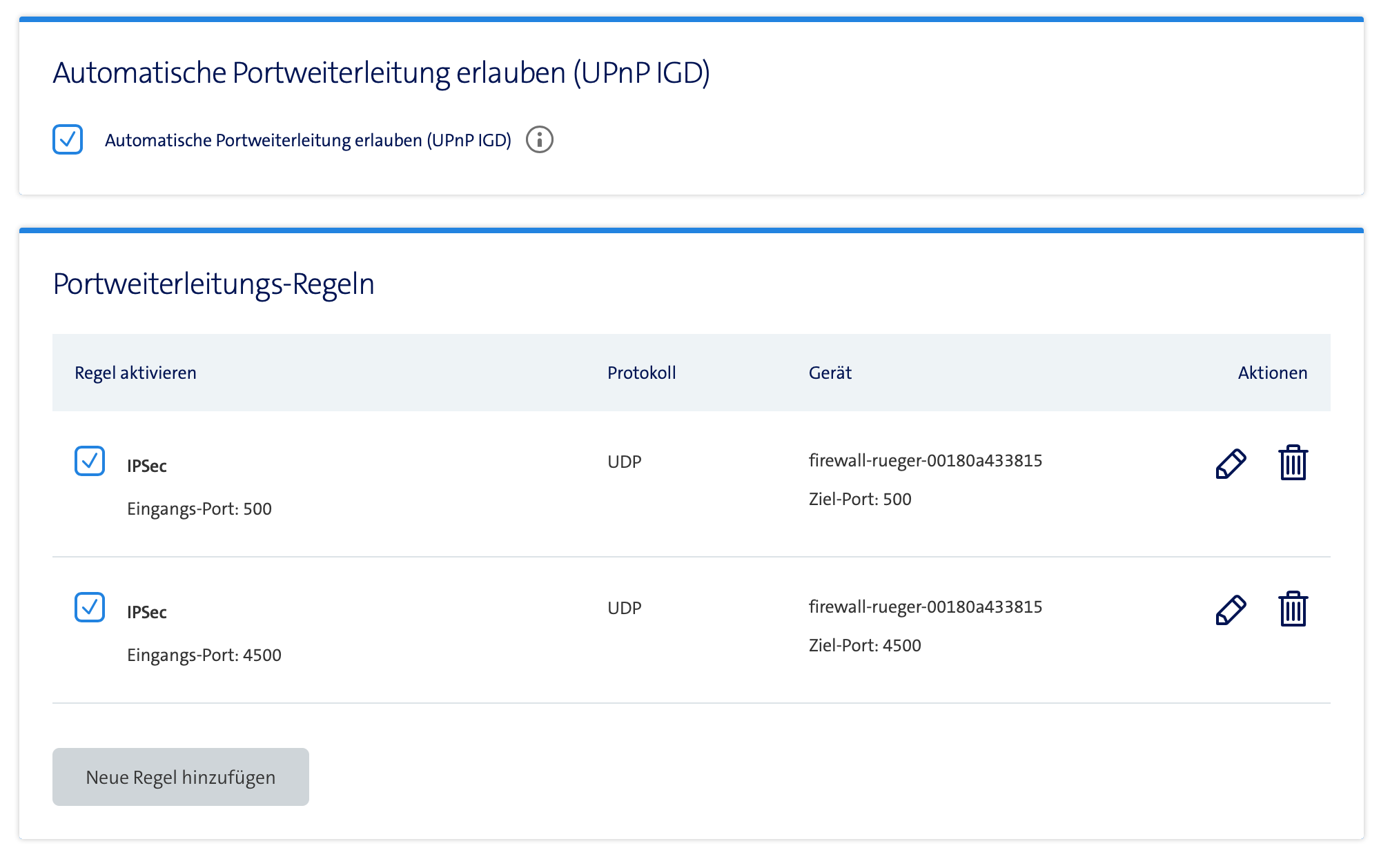Click the Portweiterleitungs-Regeln heading
Screen dimensions: 1390x868
point(213,284)
